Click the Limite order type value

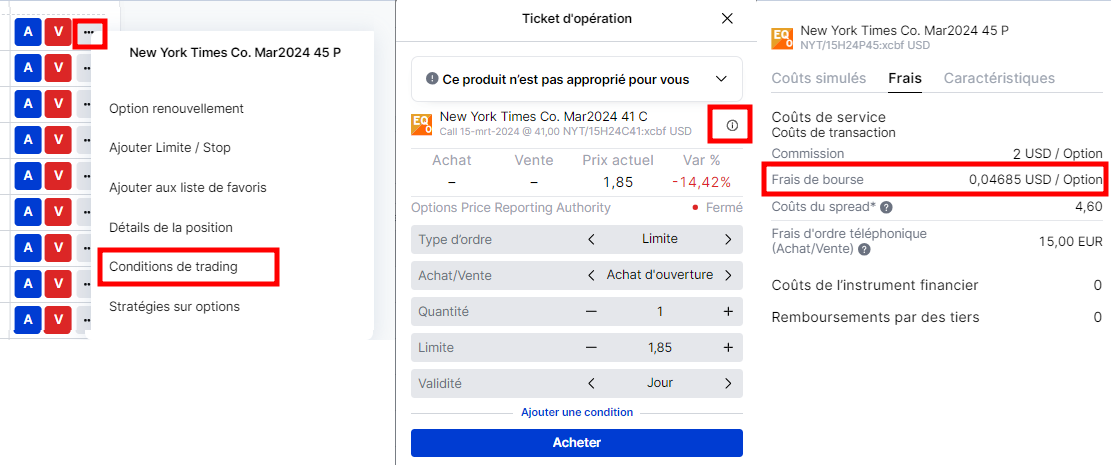660,239
